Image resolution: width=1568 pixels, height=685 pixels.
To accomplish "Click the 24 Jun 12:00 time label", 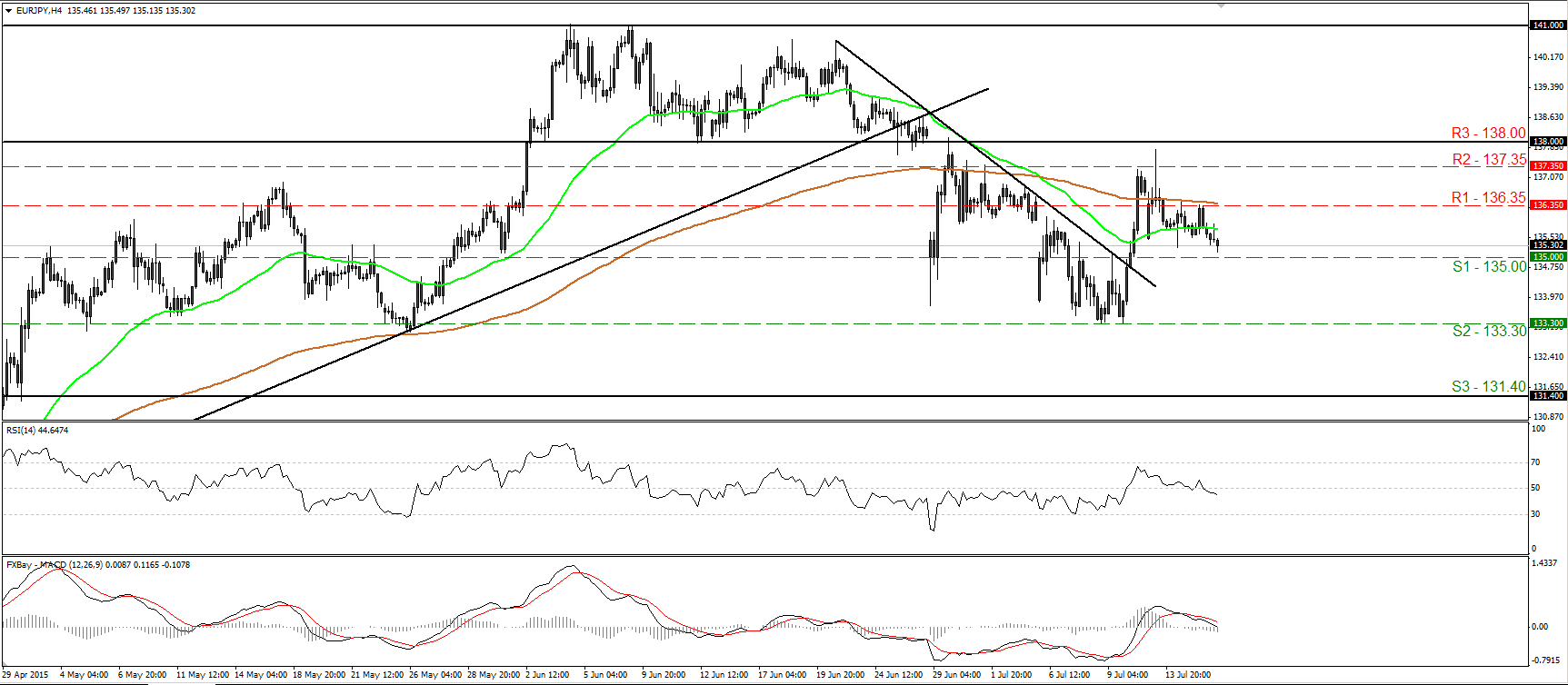I will coord(900,675).
